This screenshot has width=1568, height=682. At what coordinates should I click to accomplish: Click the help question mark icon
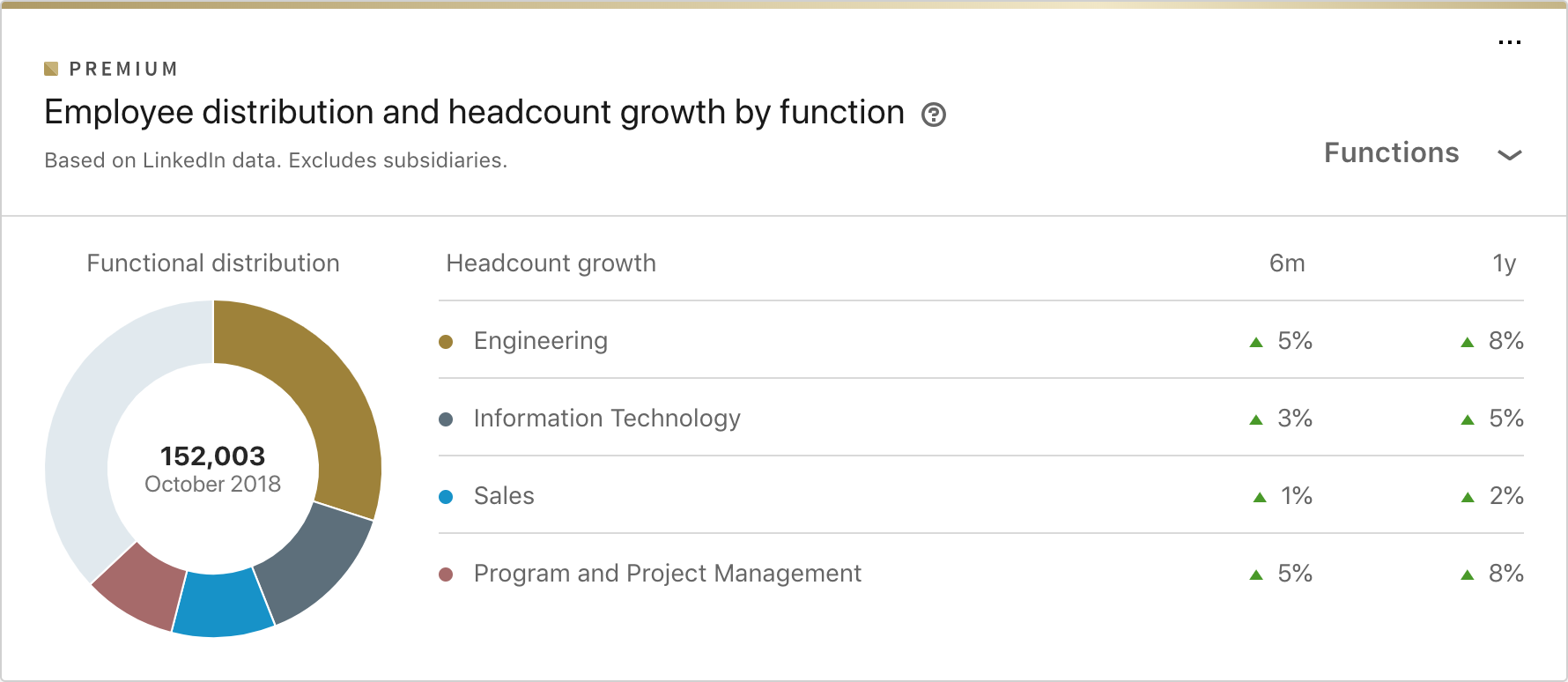(934, 115)
